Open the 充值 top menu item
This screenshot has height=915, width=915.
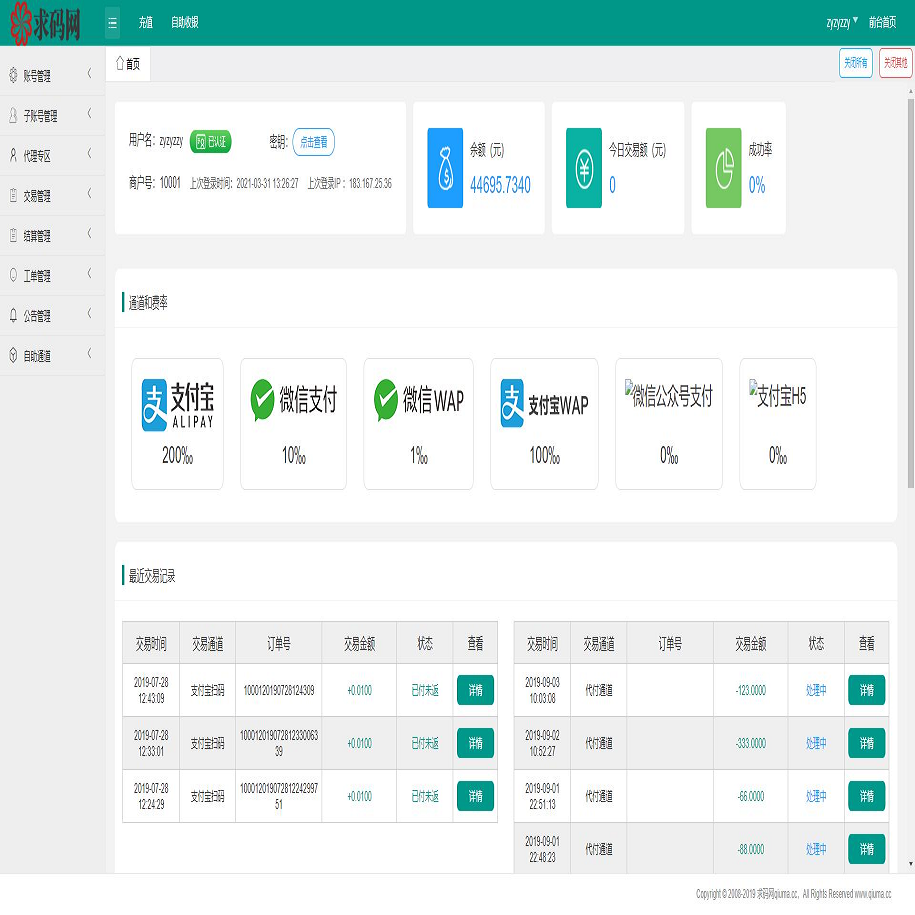tap(146, 22)
